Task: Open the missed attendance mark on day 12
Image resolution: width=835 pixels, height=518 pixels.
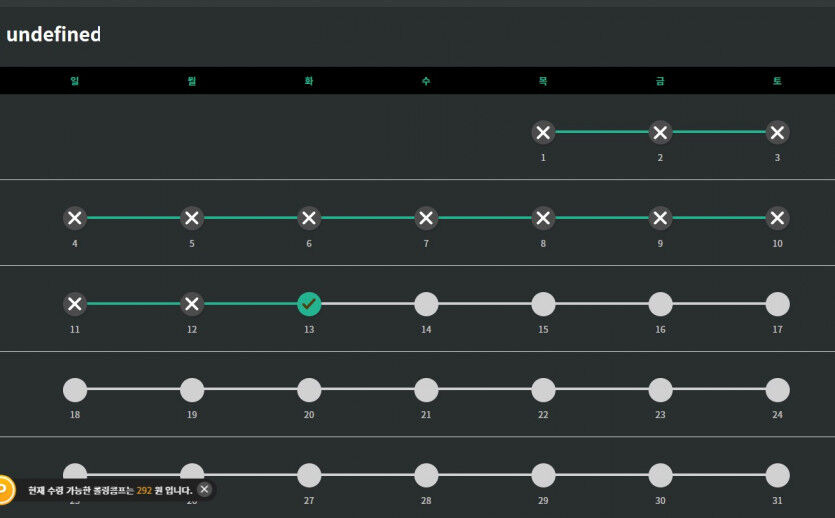Action: click(x=192, y=304)
